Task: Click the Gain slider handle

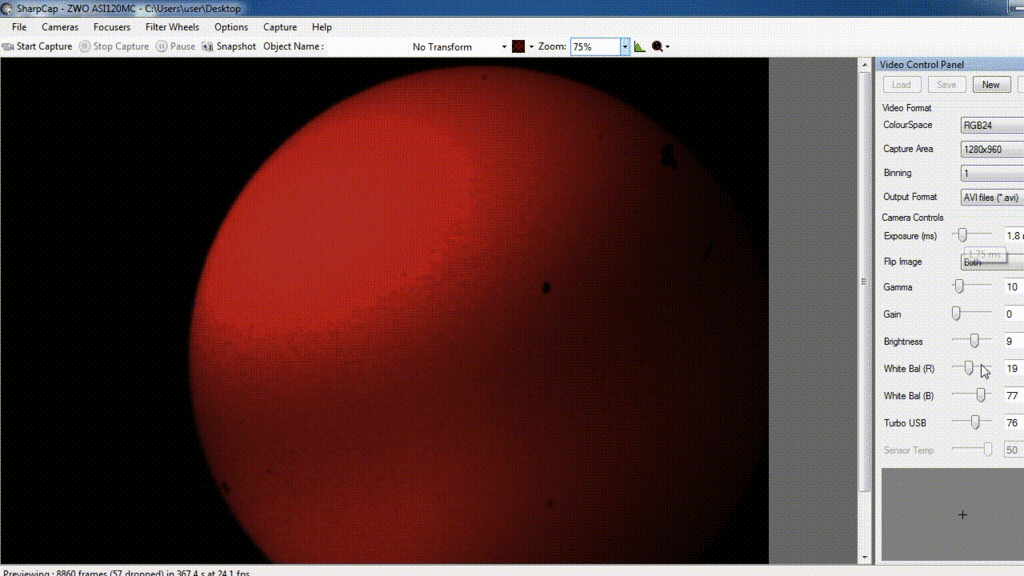Action: (x=956, y=313)
